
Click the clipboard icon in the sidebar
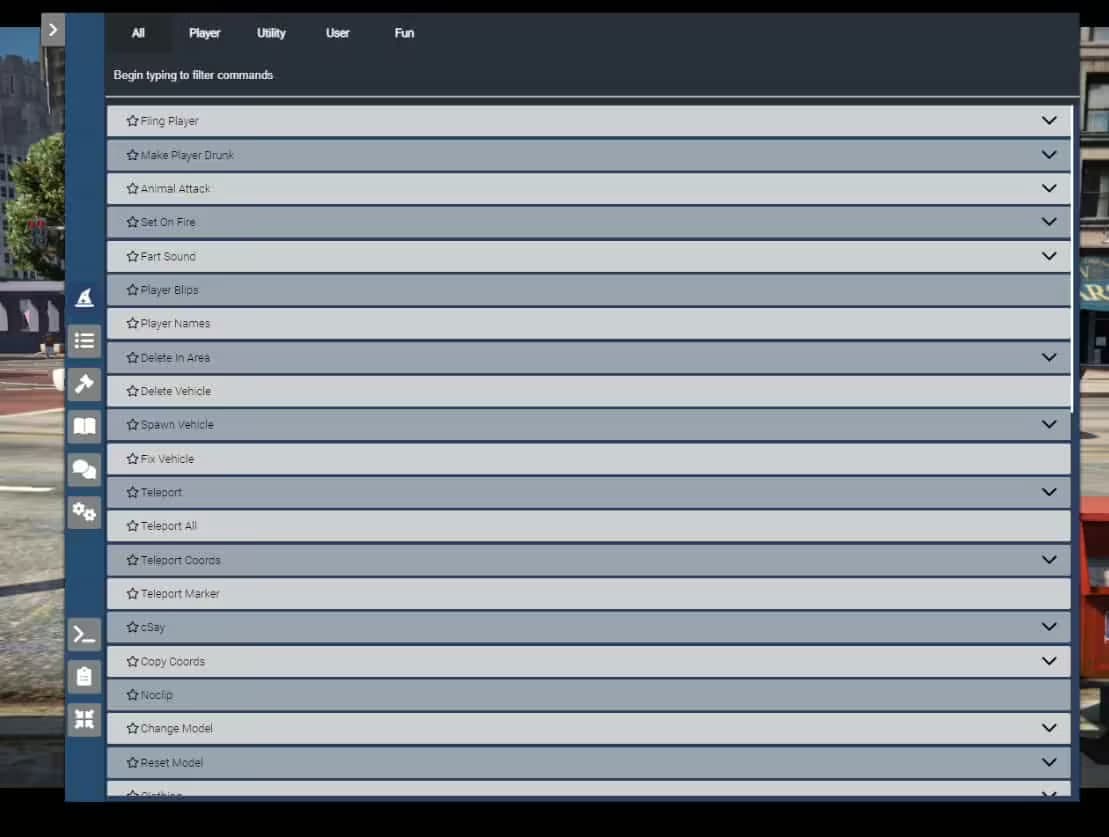pos(84,676)
